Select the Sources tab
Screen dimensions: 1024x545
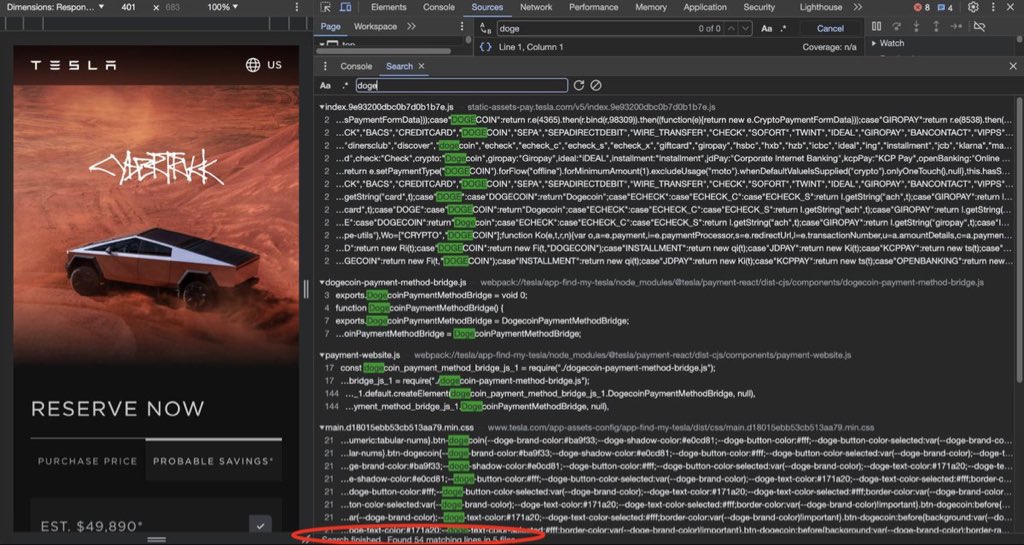[x=487, y=7]
